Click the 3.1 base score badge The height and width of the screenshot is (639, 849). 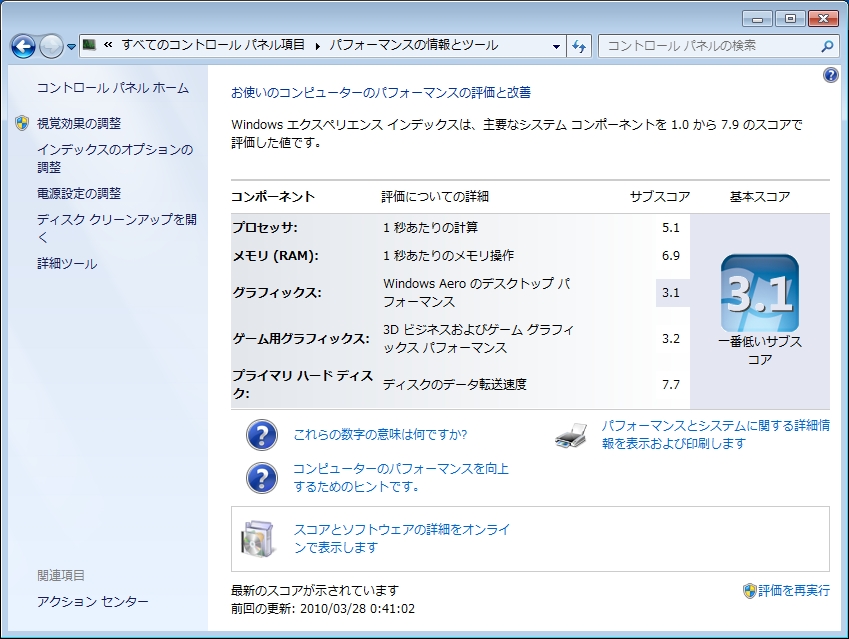pos(760,293)
